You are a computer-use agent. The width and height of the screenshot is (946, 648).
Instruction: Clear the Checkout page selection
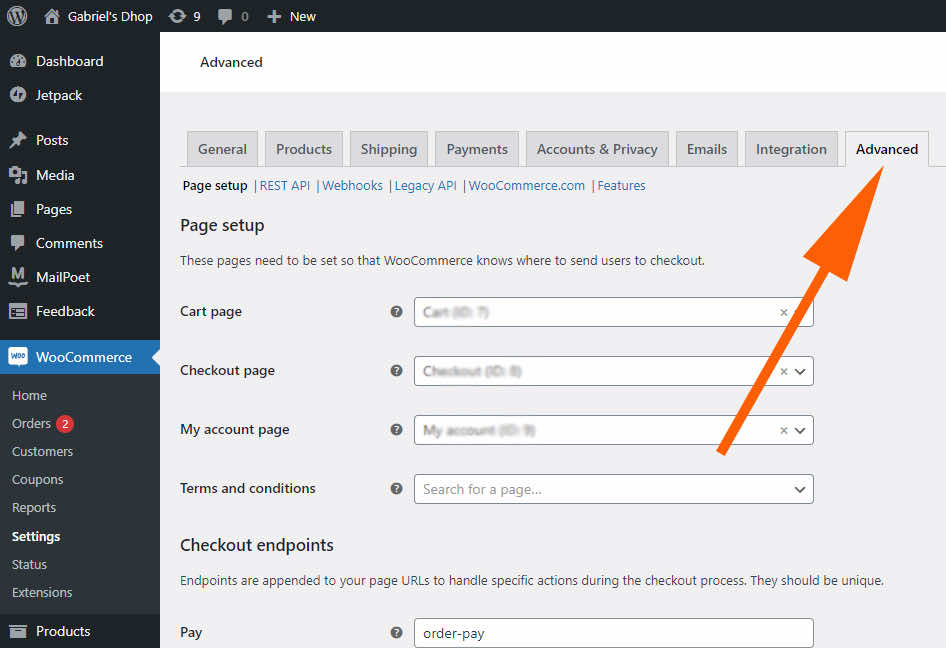click(784, 372)
